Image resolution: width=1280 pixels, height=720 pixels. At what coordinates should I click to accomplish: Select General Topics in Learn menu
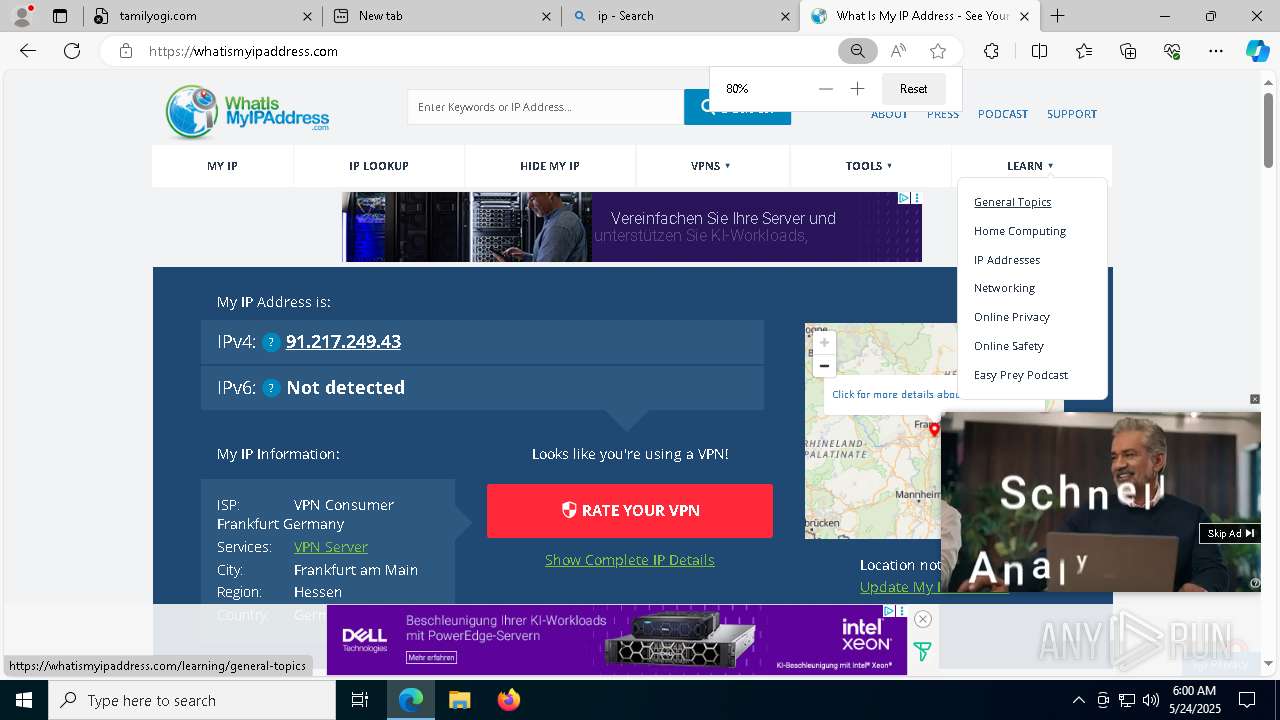point(1012,202)
